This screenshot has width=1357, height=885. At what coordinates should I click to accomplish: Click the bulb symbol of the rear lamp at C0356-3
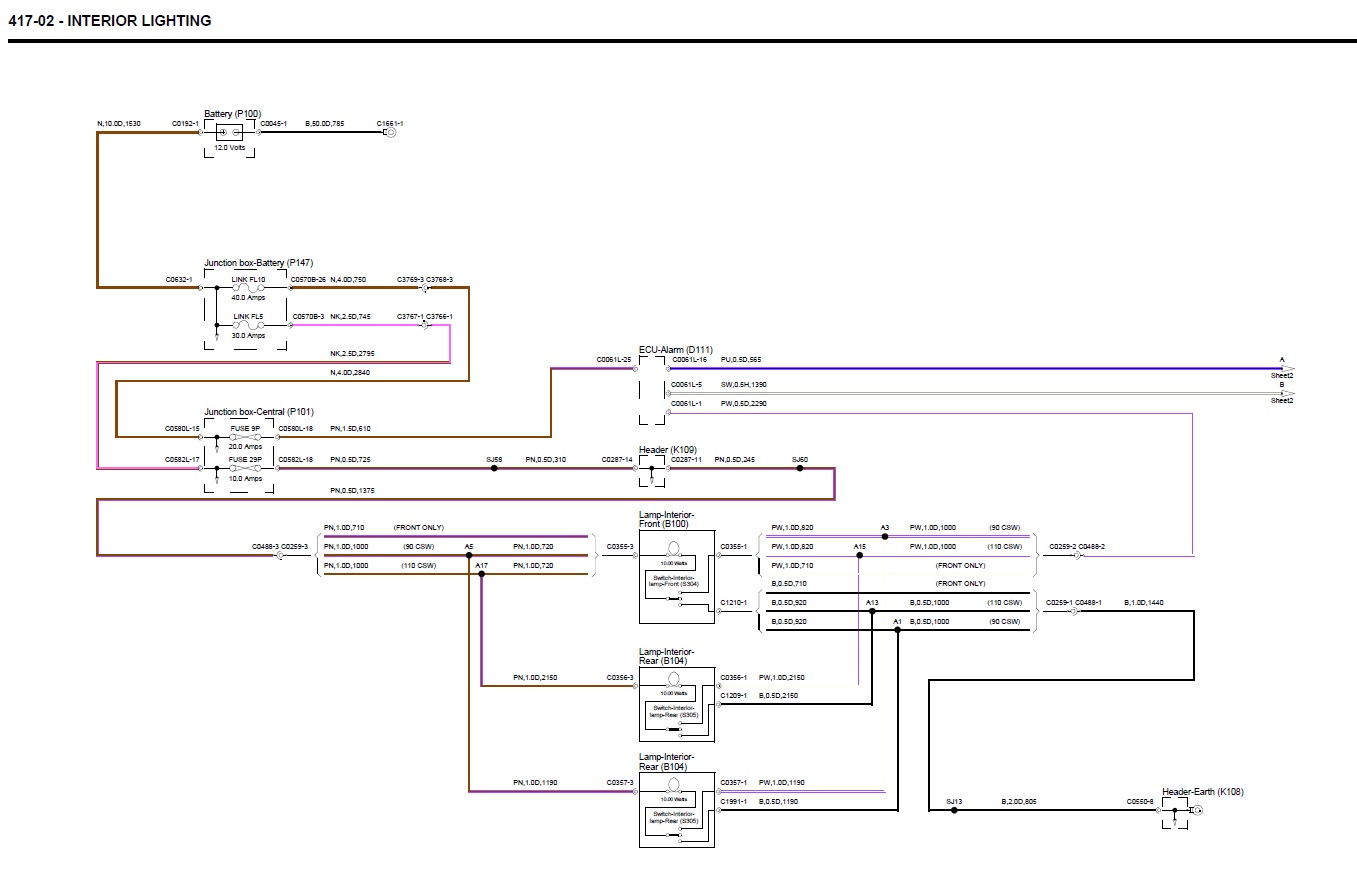(676, 678)
